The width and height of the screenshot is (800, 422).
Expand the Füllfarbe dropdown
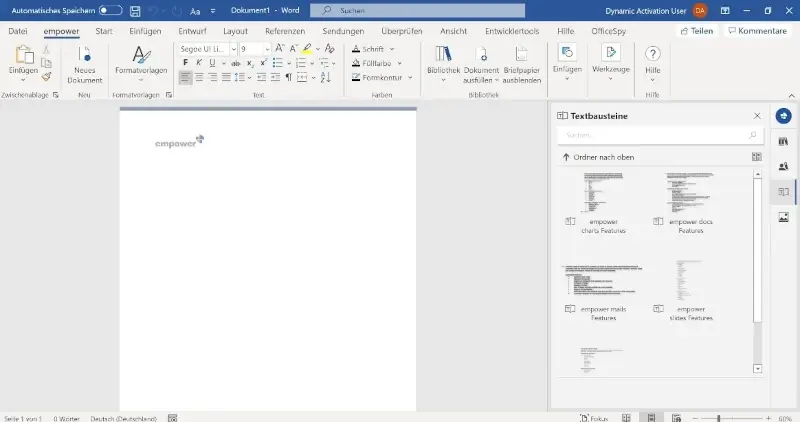coord(390,63)
